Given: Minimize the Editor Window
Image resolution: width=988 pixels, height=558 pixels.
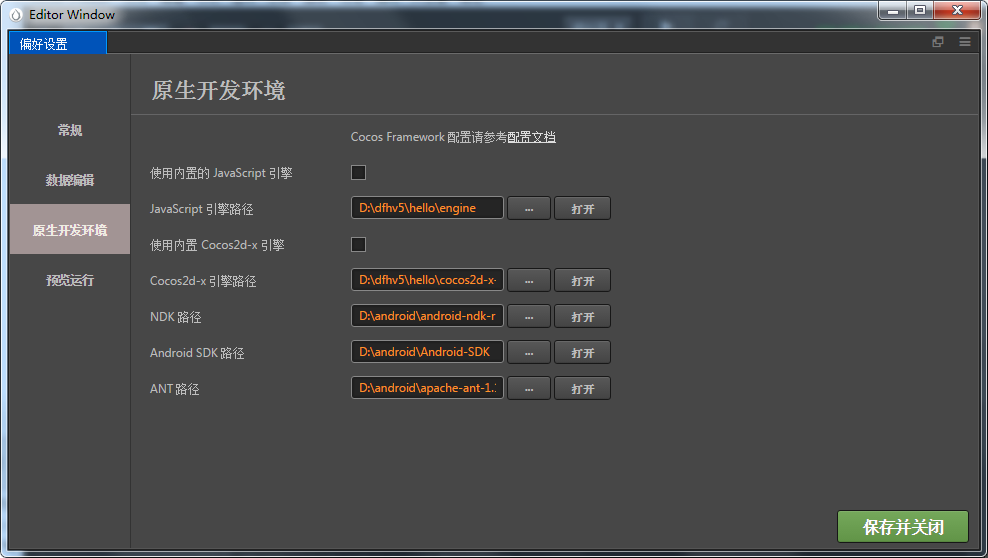Looking at the screenshot, I should (x=892, y=11).
